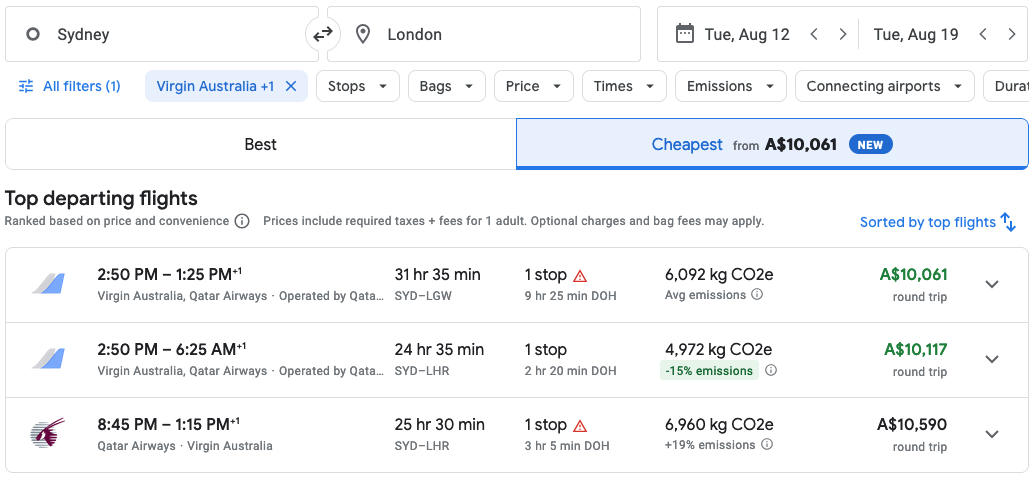Image resolution: width=1033 pixels, height=483 pixels.
Task: Open the Virgin Australia +1 airlines filter
Action: click(x=215, y=86)
